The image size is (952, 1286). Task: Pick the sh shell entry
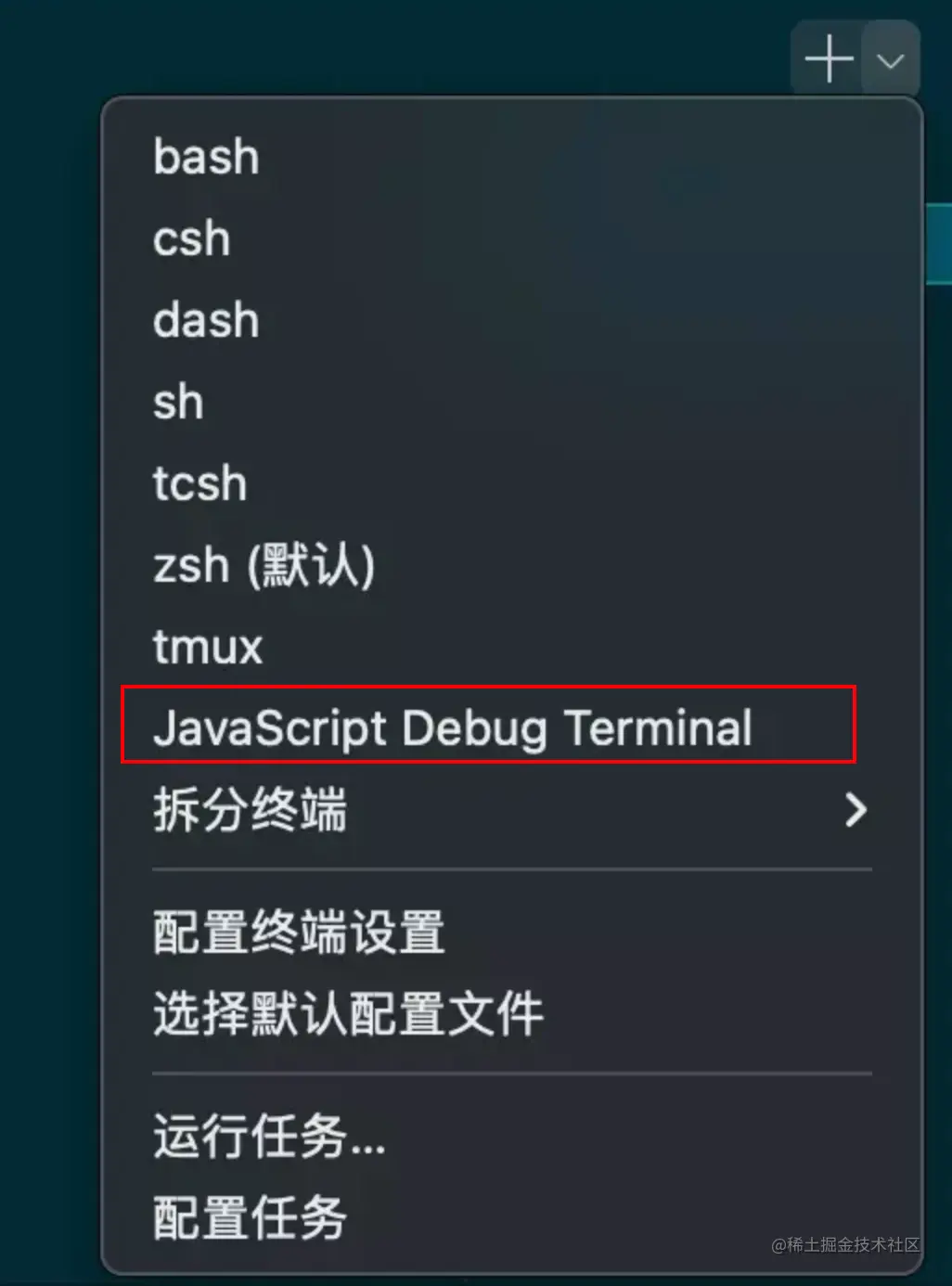pyautogui.click(x=178, y=402)
